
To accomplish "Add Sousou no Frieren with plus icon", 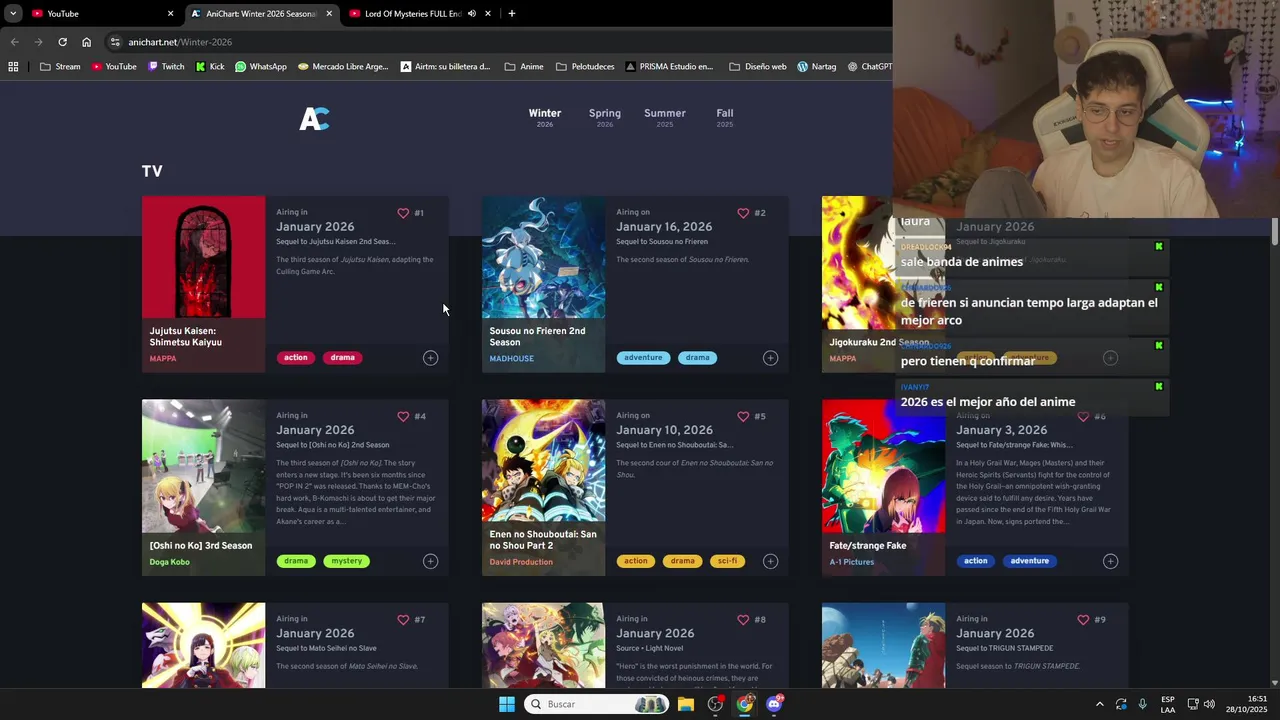I will (770, 358).
